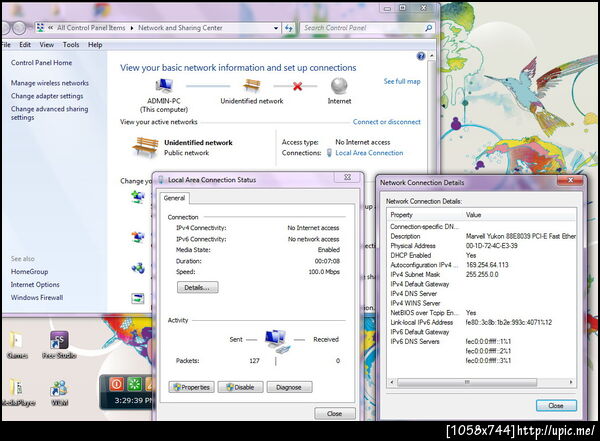Open help with the blue question mark icon

pos(421,56)
